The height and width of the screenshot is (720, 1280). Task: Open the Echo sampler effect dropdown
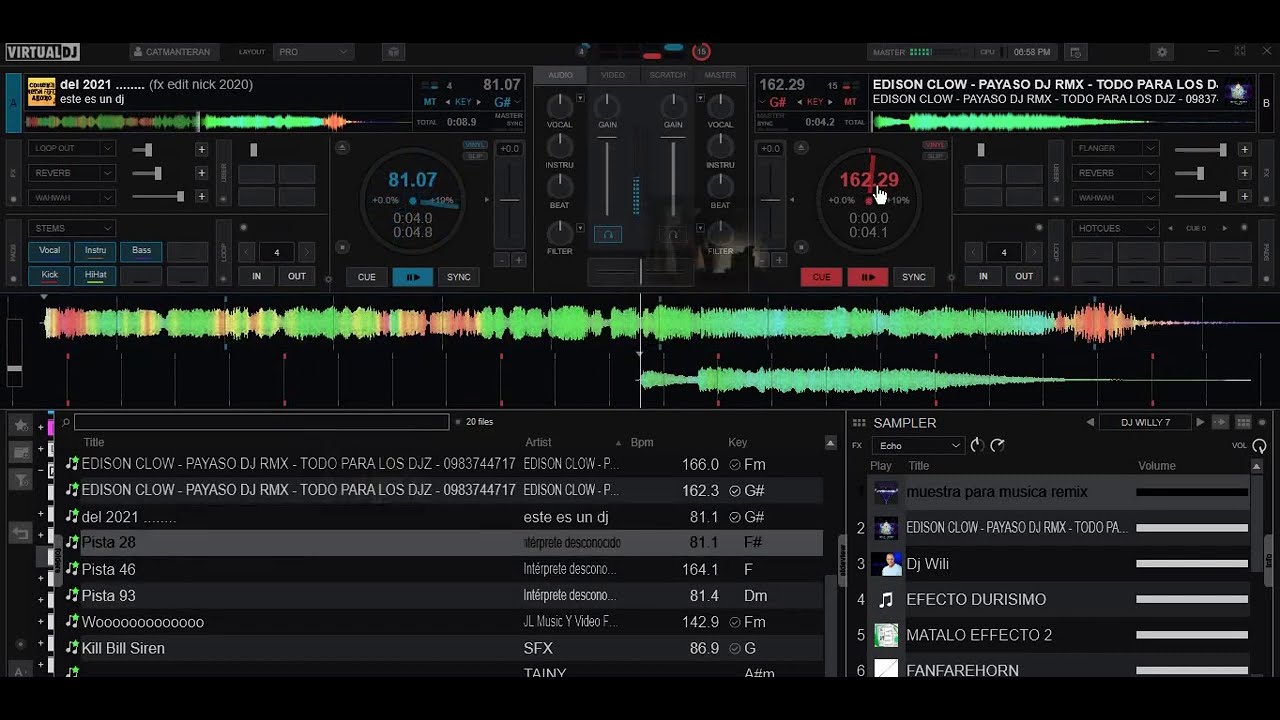918,446
